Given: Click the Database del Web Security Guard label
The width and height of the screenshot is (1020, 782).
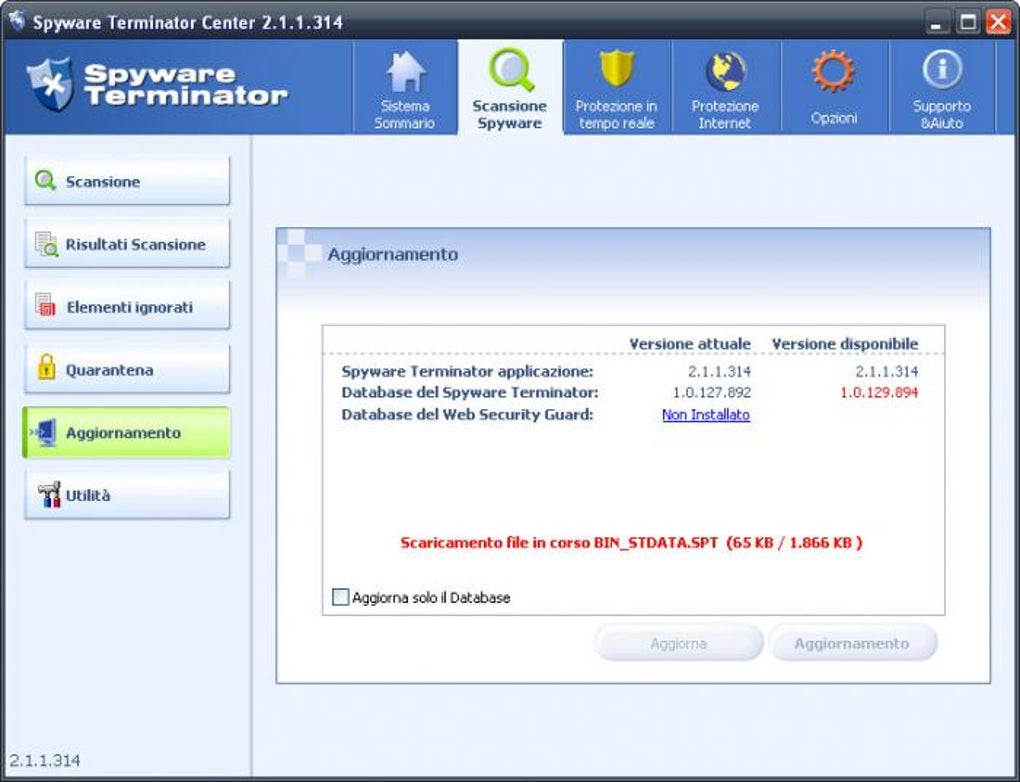Looking at the screenshot, I should click(467, 414).
